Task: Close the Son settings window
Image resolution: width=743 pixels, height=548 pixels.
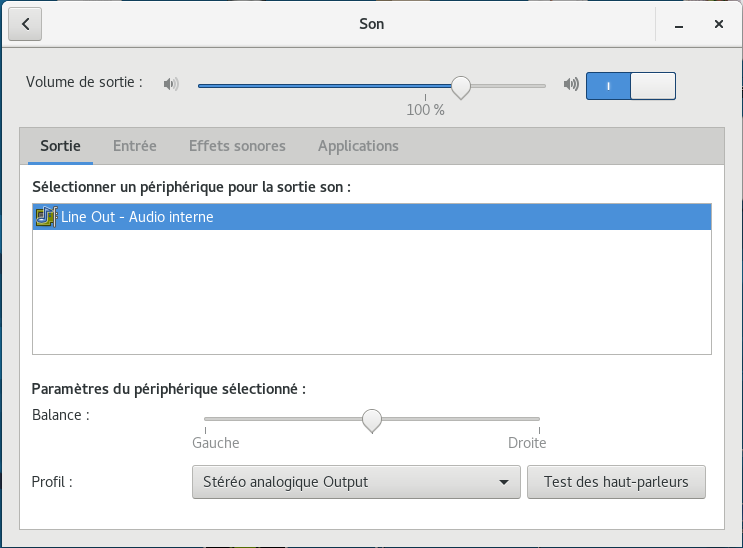Action: click(x=718, y=24)
